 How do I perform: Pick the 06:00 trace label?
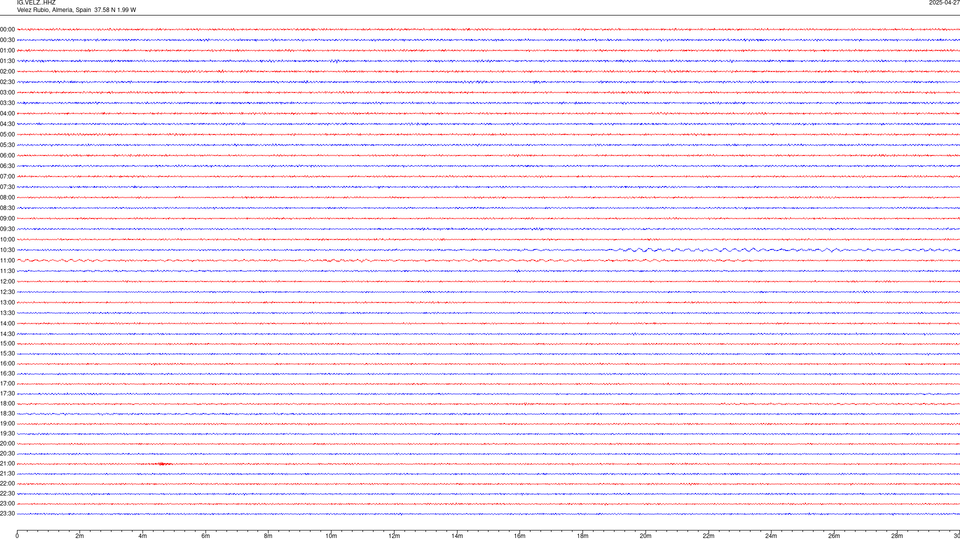[x=7, y=156]
